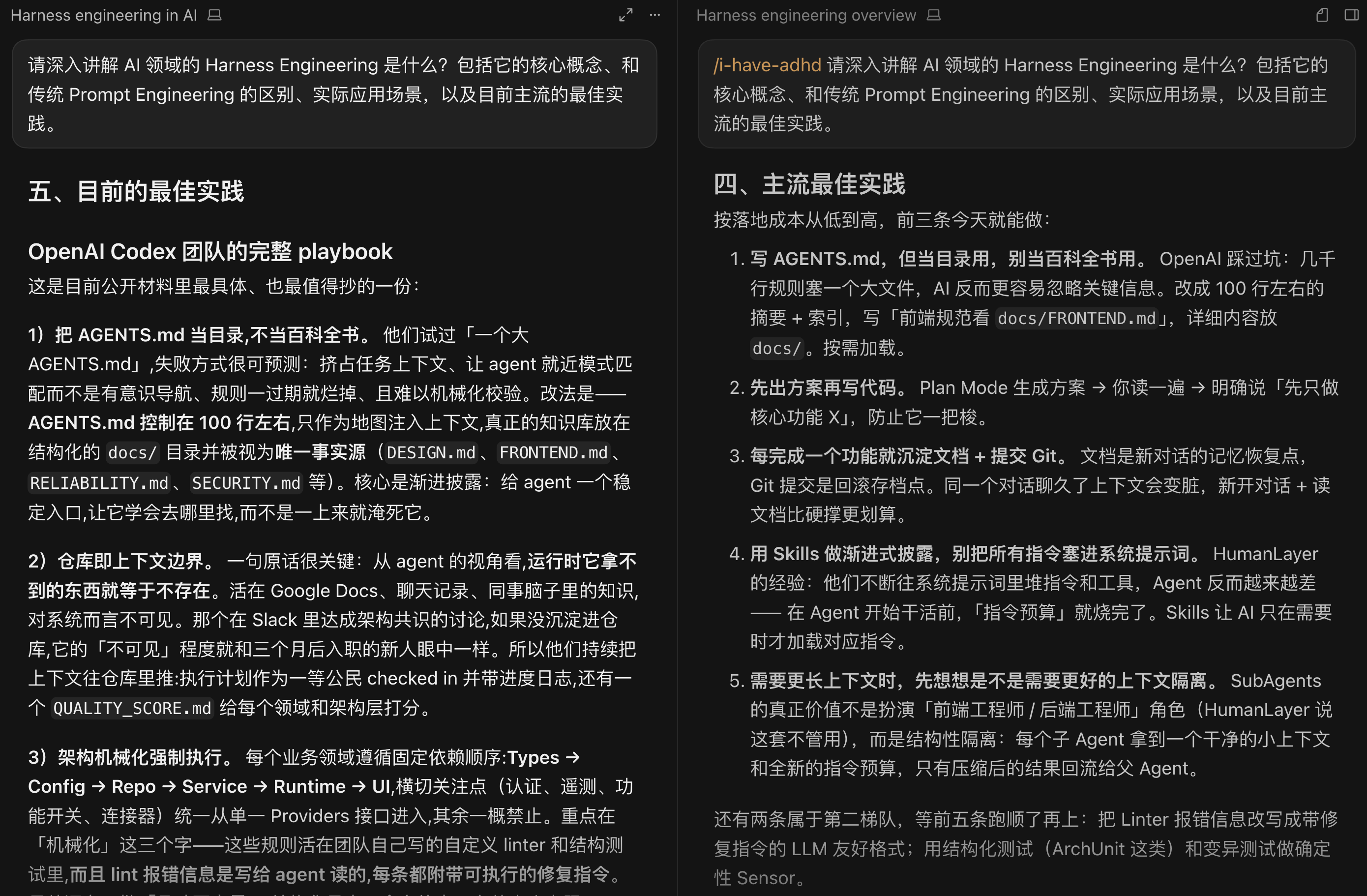Click the heading 四、主流最佳实践
Screen dimensions: 1367x896
pos(809,184)
